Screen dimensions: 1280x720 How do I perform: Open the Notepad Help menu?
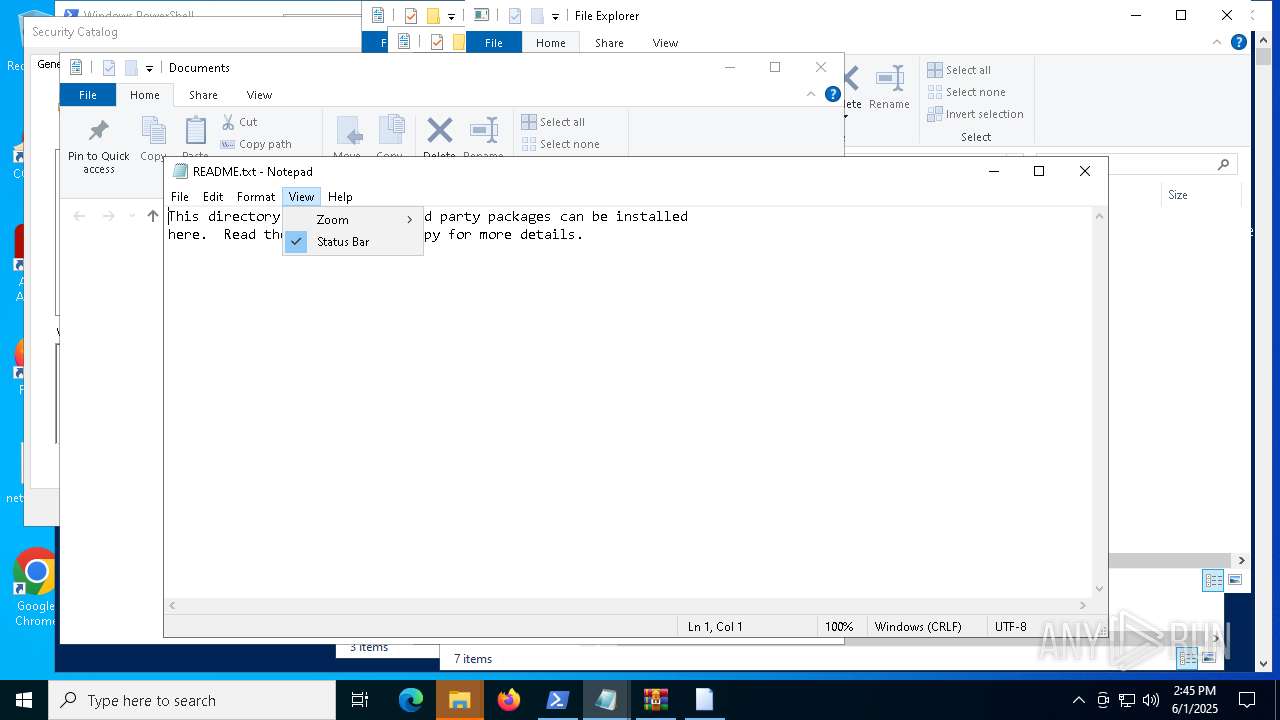340,197
